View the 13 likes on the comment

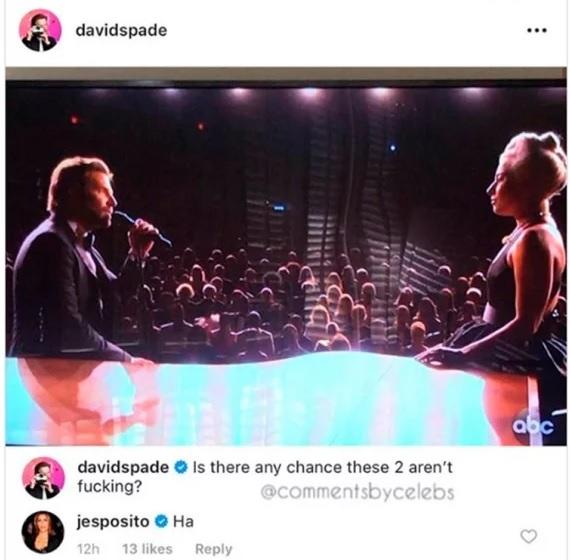(147, 549)
